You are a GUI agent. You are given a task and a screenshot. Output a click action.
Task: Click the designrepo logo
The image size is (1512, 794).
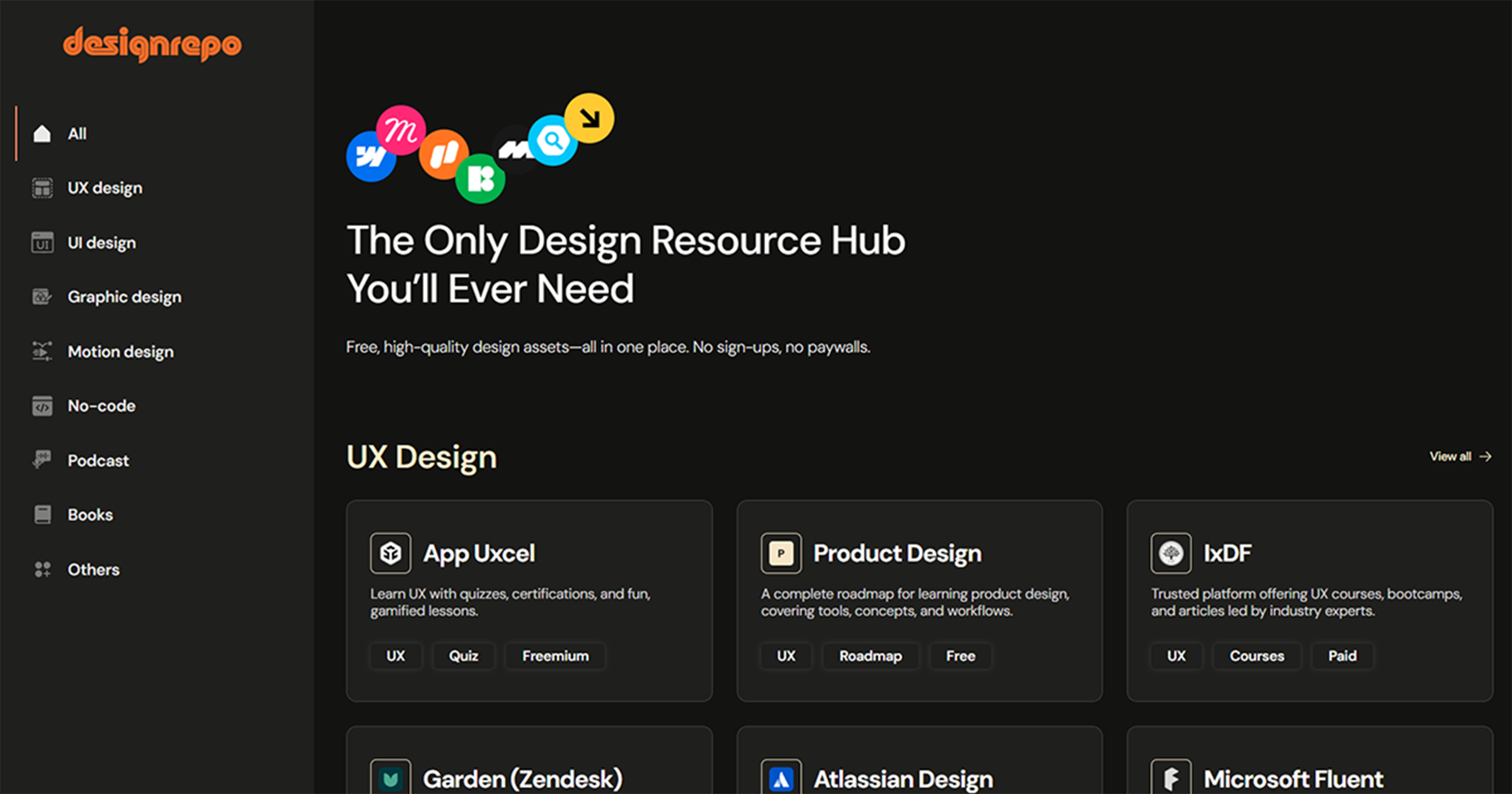click(152, 44)
